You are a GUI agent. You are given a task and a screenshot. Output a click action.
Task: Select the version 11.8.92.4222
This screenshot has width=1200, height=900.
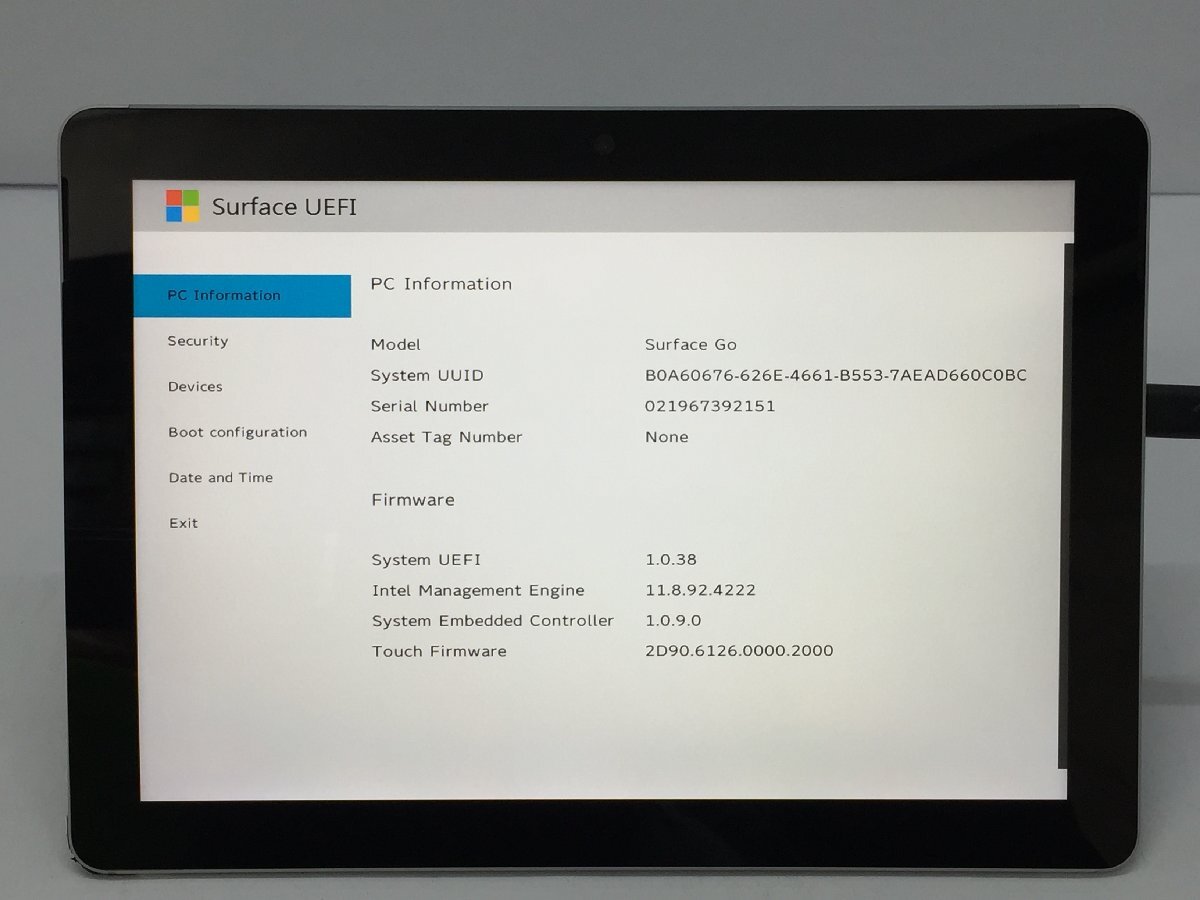701,590
